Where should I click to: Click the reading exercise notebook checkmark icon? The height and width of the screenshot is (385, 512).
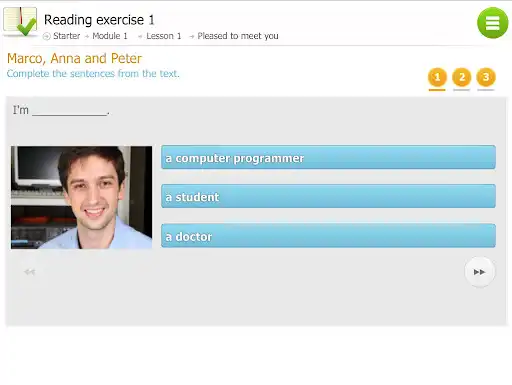coord(20,22)
